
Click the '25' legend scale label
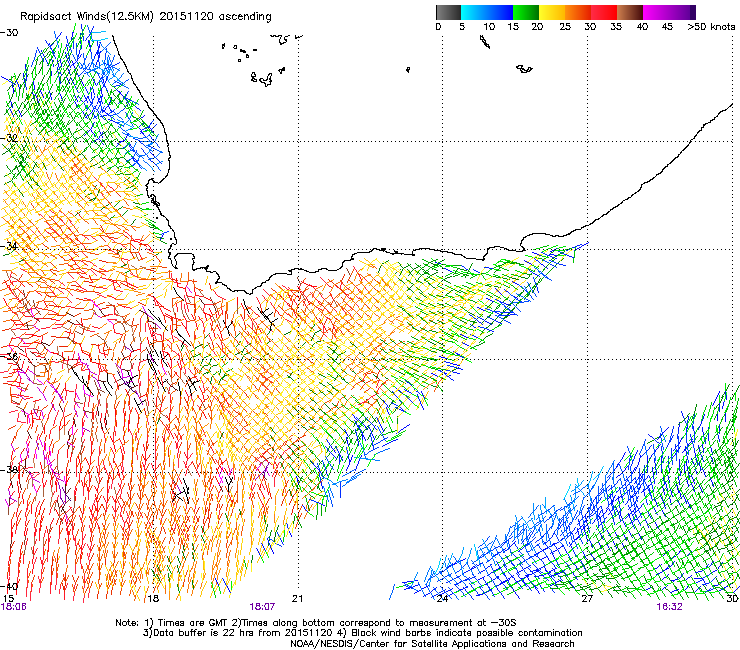click(x=565, y=27)
